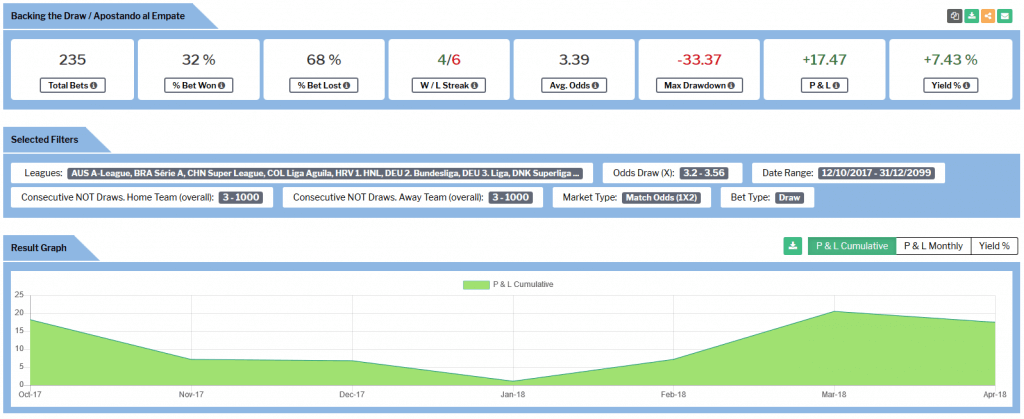The width and height of the screenshot is (1024, 419).
Task: Click the green download icon in header
Action: 971,16
